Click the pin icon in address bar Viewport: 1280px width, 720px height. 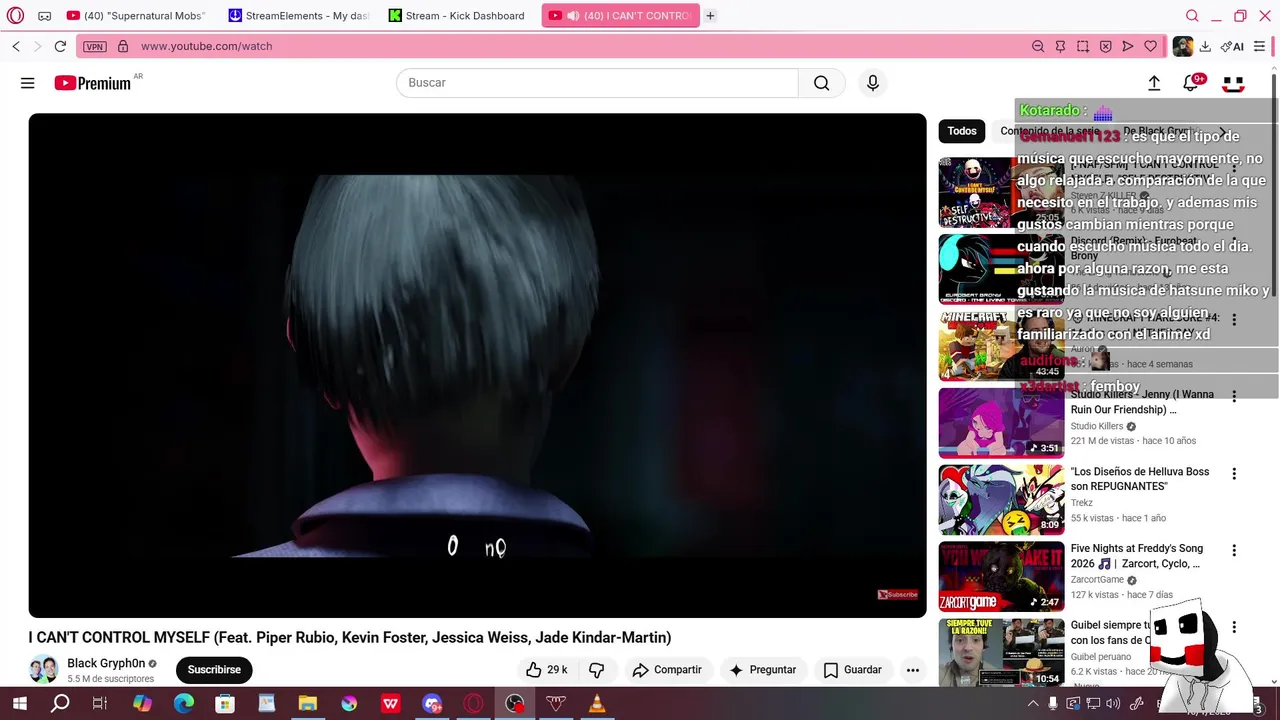coord(1060,46)
